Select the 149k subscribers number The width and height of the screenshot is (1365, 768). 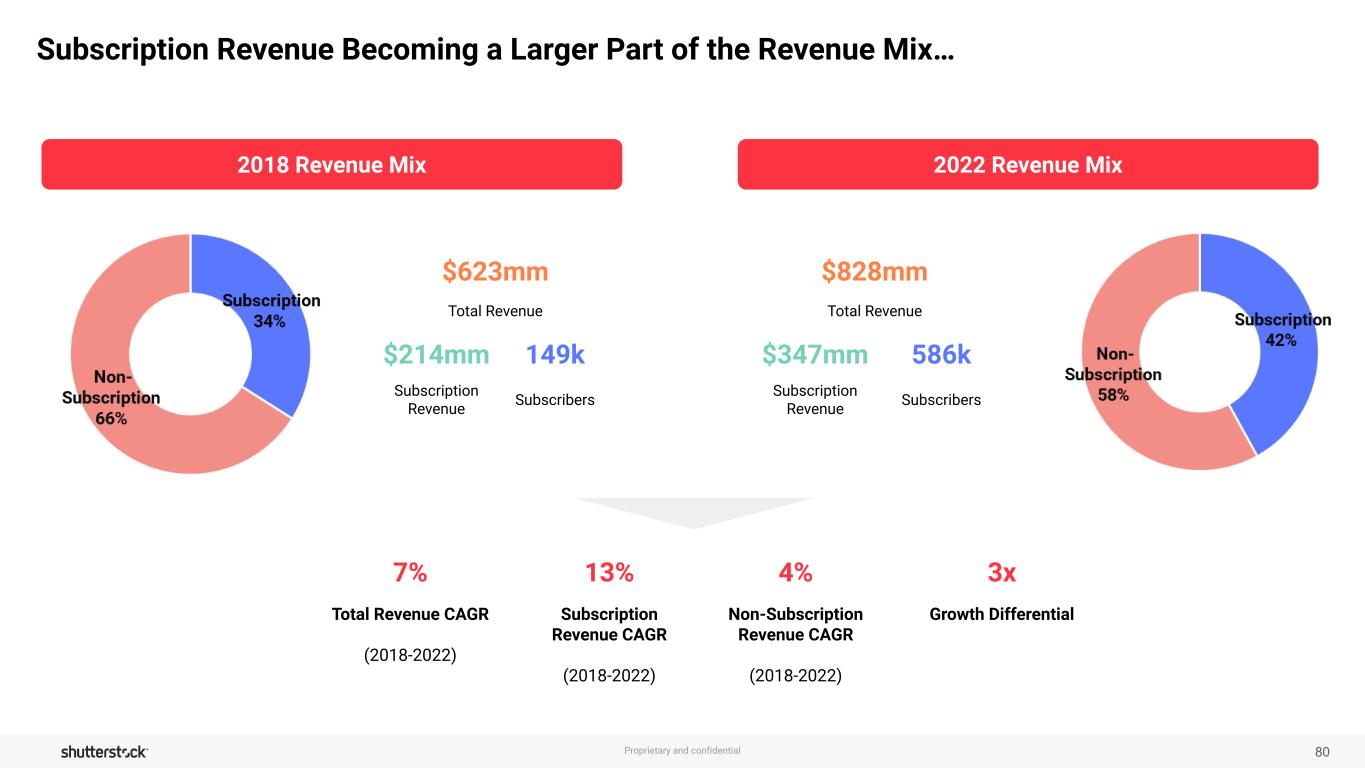click(x=555, y=355)
